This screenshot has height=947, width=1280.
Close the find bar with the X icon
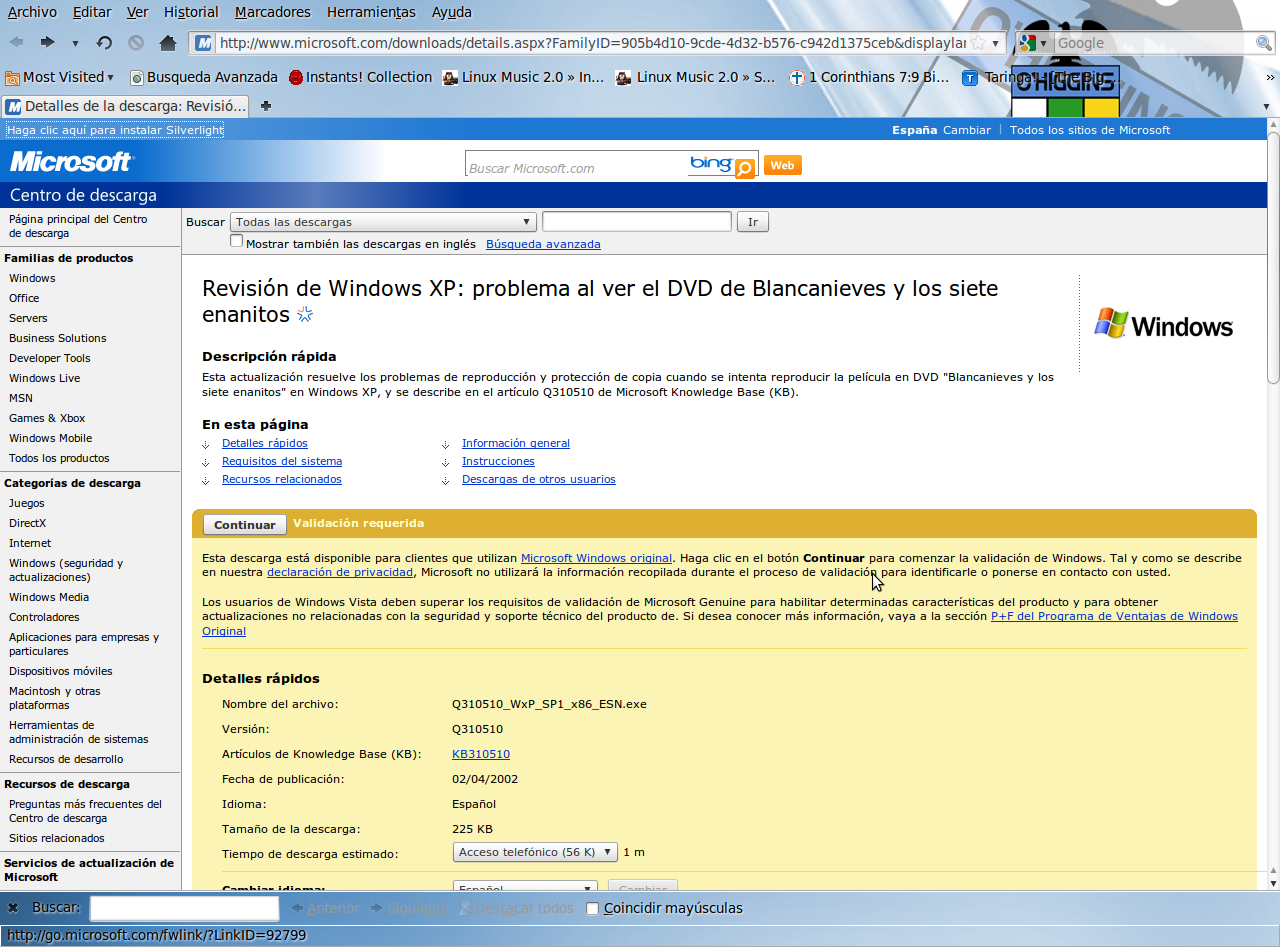pos(13,908)
